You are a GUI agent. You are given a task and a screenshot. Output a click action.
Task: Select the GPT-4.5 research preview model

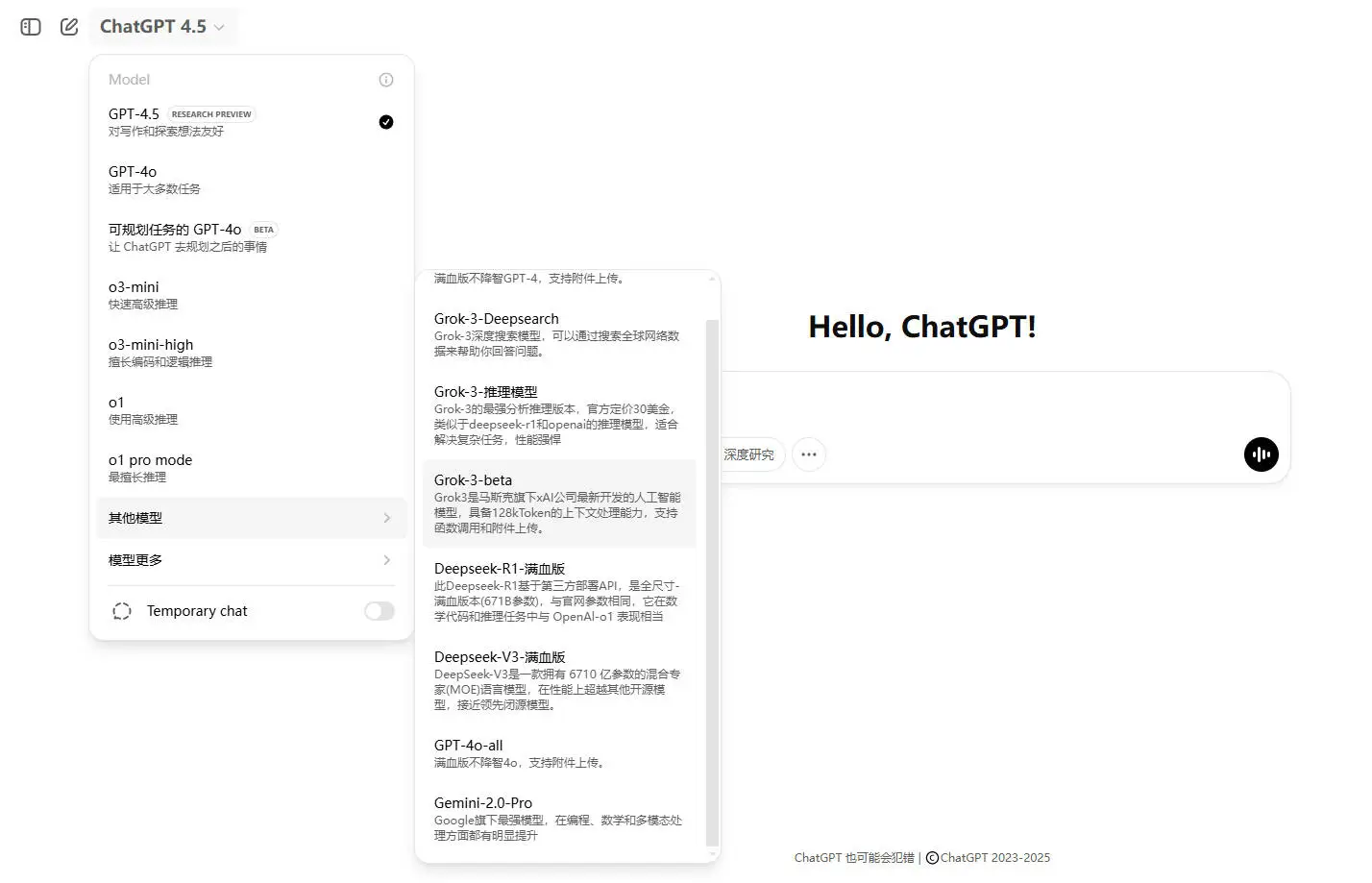click(x=252, y=122)
